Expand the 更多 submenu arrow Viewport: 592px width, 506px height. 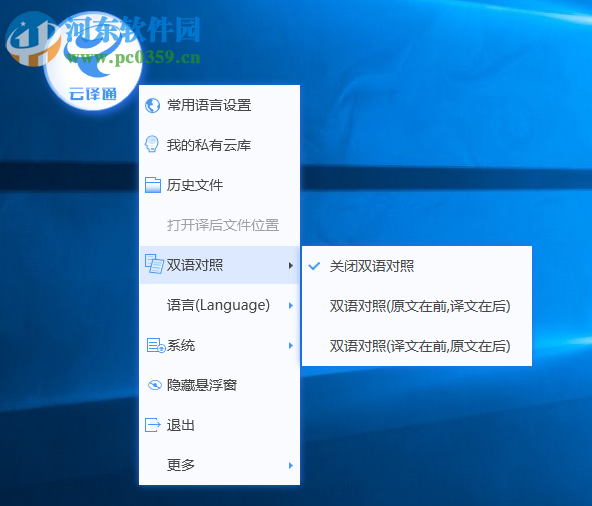pyautogui.click(x=290, y=465)
